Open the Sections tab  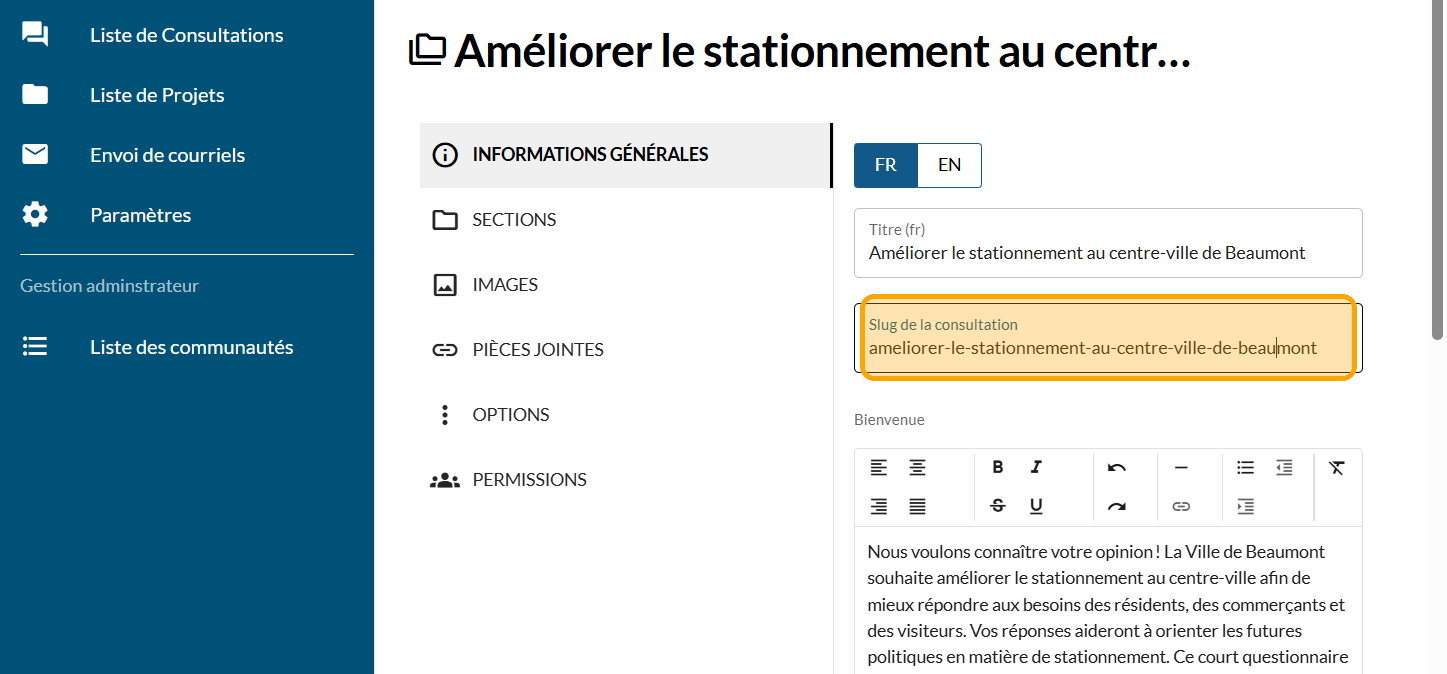pos(514,220)
